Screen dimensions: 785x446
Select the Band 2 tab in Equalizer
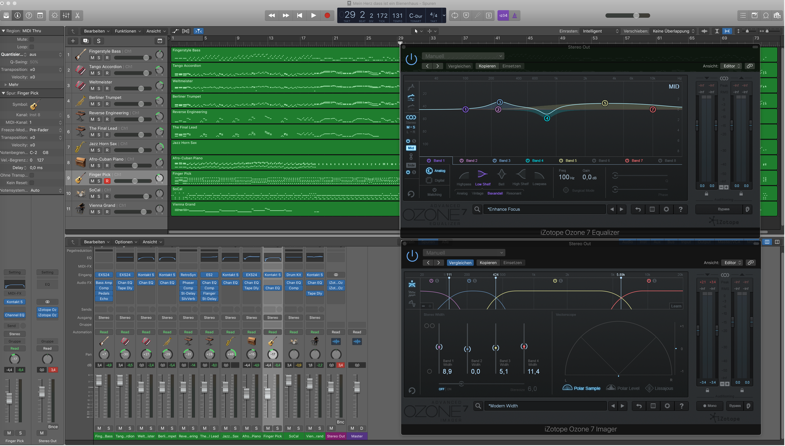click(469, 161)
